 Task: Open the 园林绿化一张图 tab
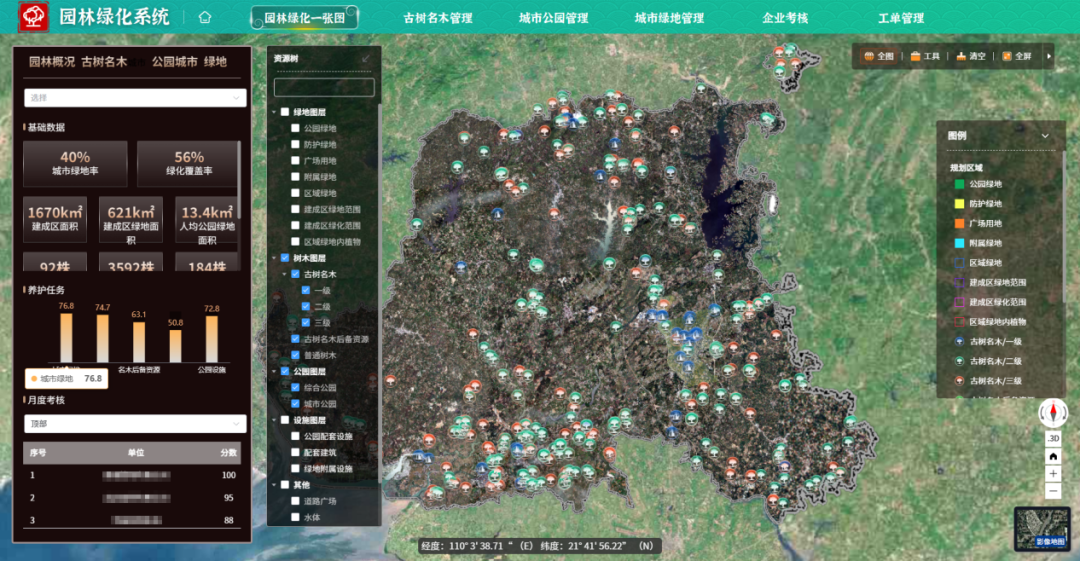tap(305, 18)
